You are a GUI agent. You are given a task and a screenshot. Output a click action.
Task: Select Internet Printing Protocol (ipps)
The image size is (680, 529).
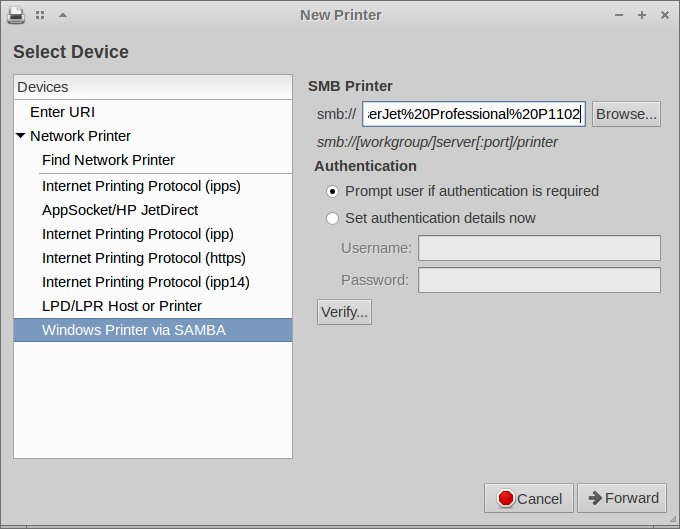click(x=141, y=186)
